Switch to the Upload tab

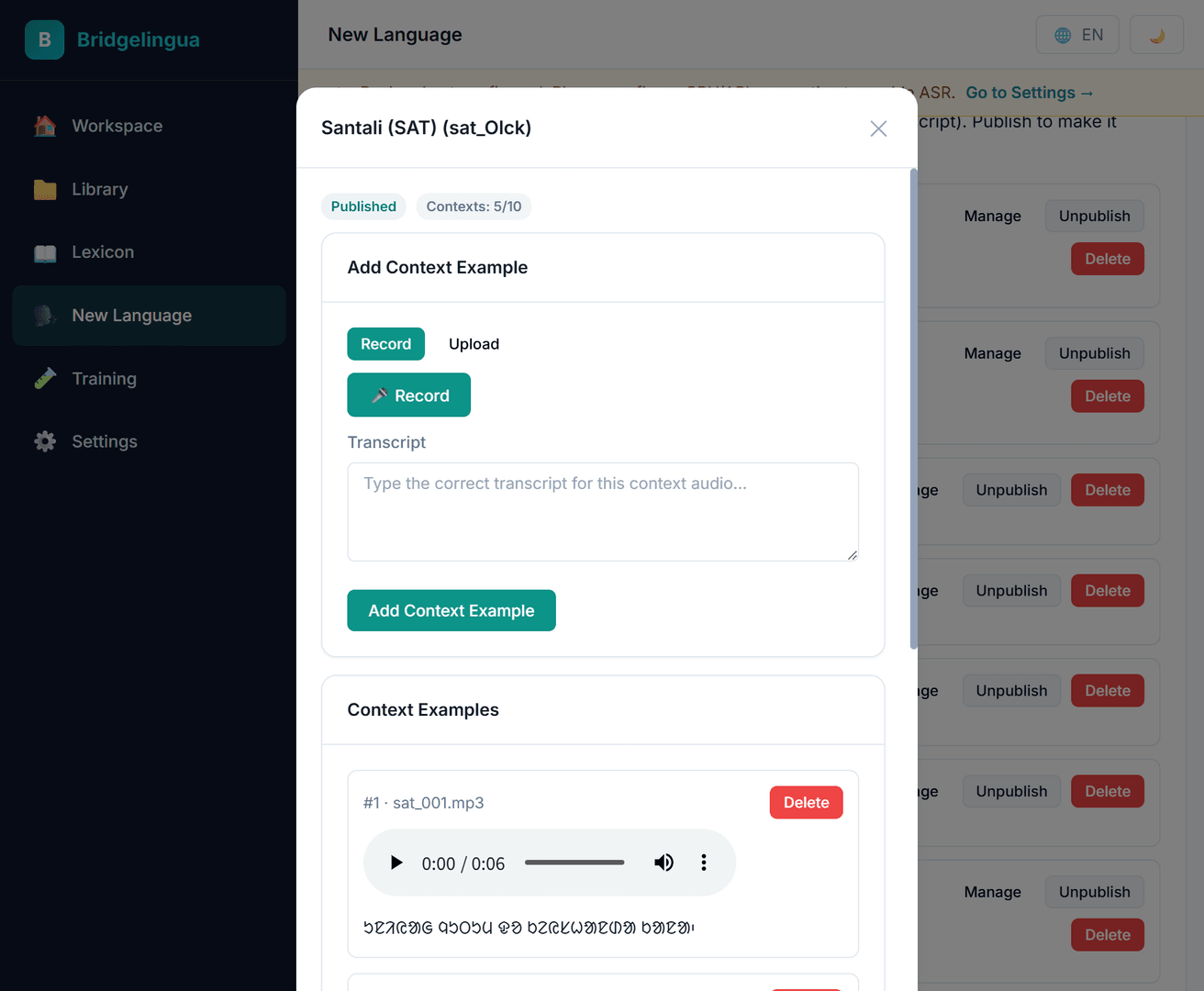[474, 343]
